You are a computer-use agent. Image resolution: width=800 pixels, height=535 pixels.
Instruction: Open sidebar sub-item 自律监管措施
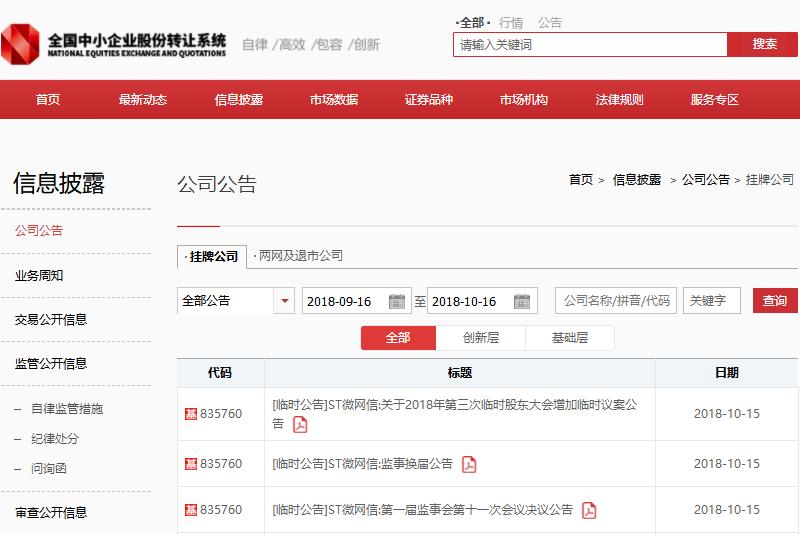[67, 409]
